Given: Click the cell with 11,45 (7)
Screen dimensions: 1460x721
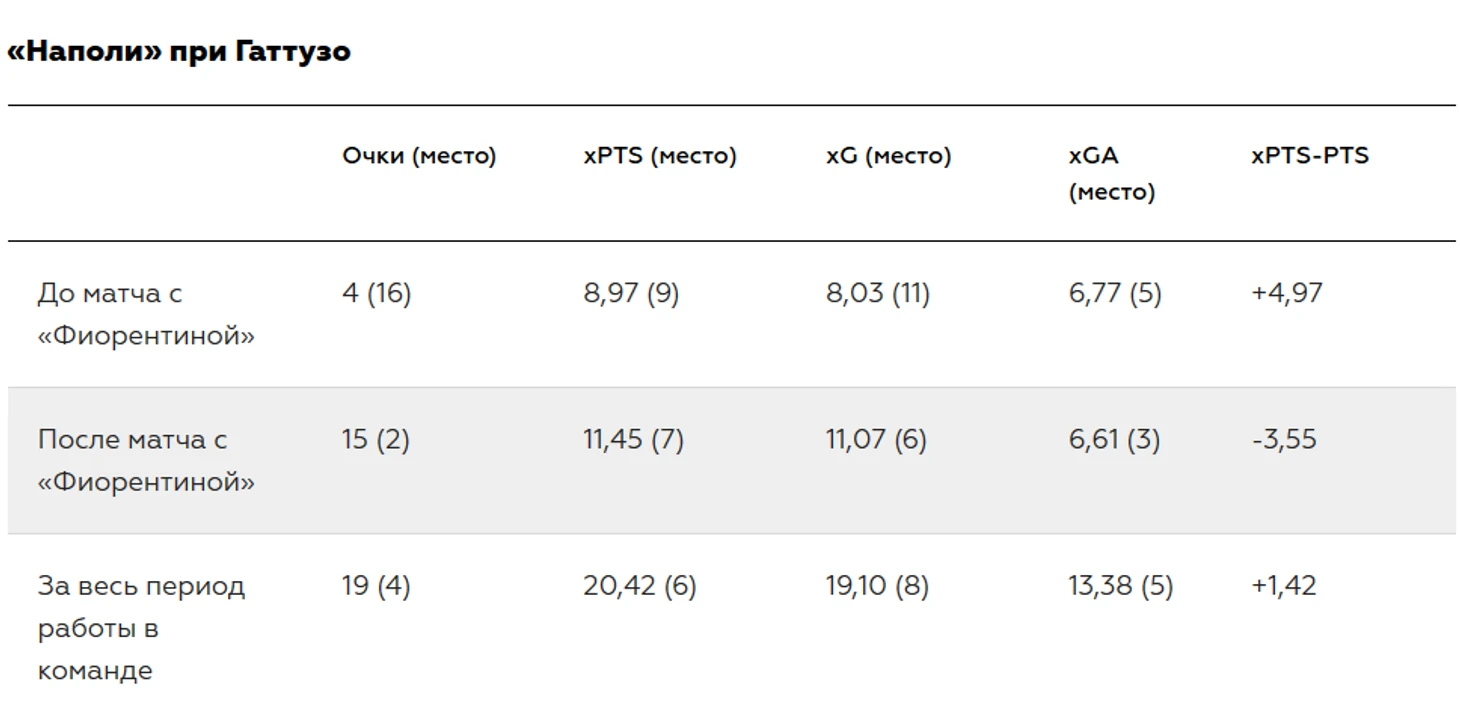Looking at the screenshot, I should click(x=634, y=439).
